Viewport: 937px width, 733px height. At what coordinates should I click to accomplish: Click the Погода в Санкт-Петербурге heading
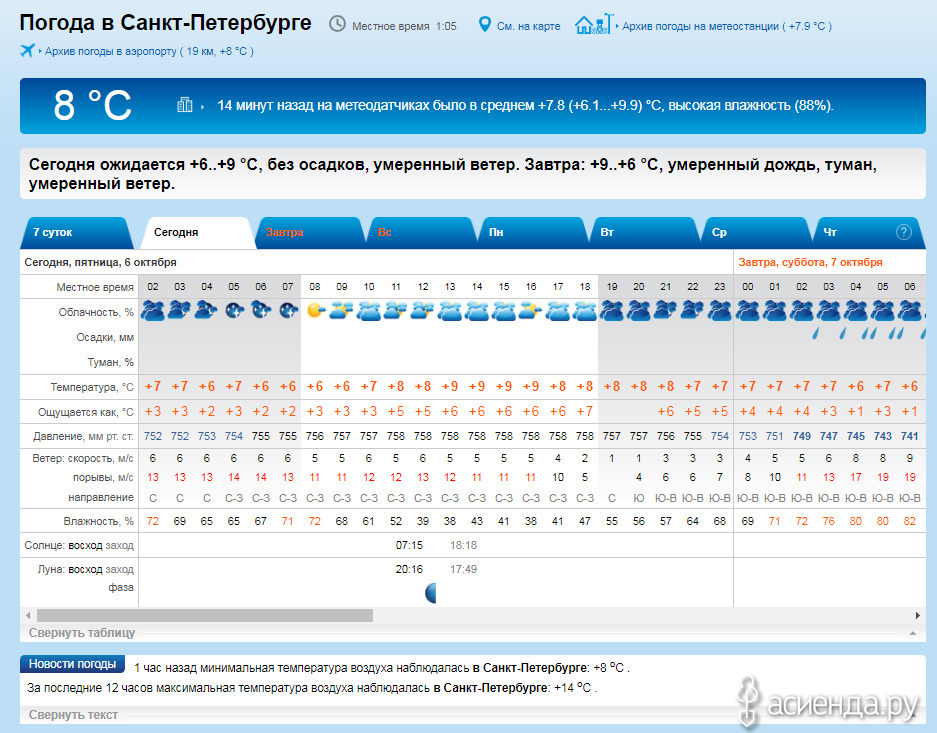click(x=166, y=23)
